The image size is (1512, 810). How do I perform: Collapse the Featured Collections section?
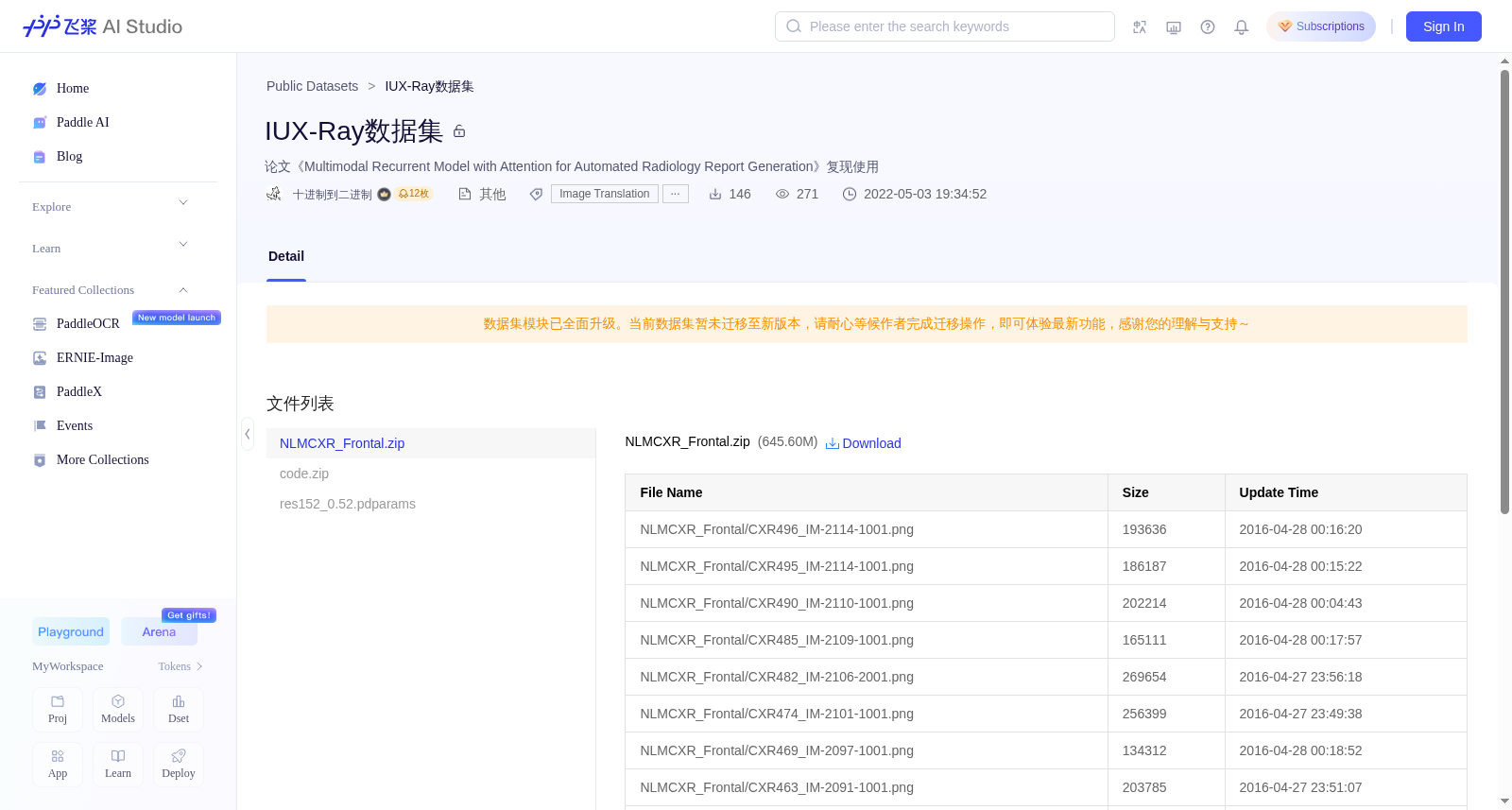(x=183, y=290)
